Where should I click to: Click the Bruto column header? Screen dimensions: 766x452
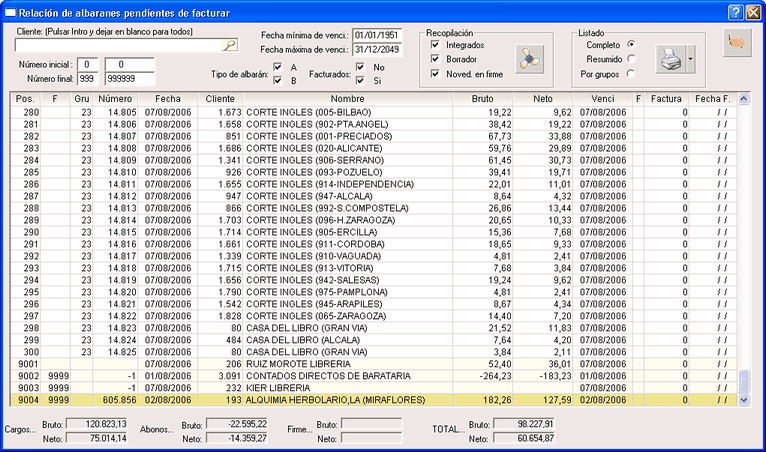click(482, 99)
